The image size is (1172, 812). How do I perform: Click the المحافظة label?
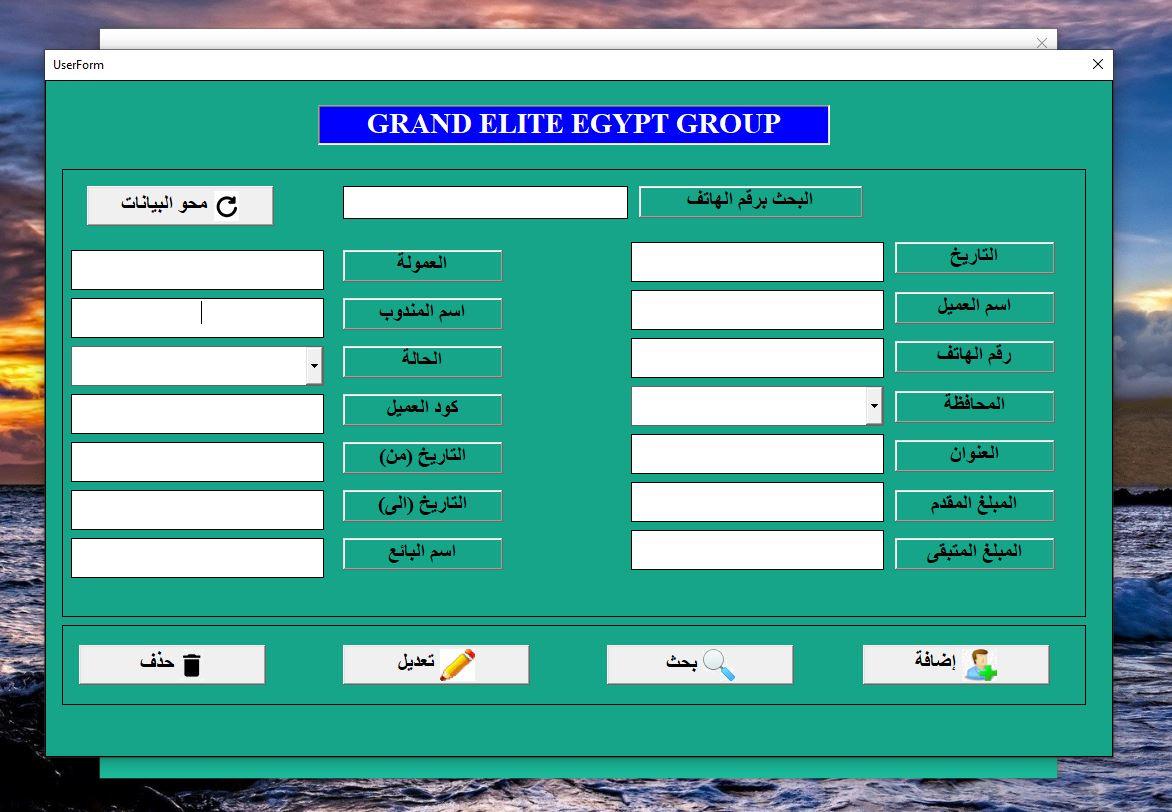[x=975, y=406]
